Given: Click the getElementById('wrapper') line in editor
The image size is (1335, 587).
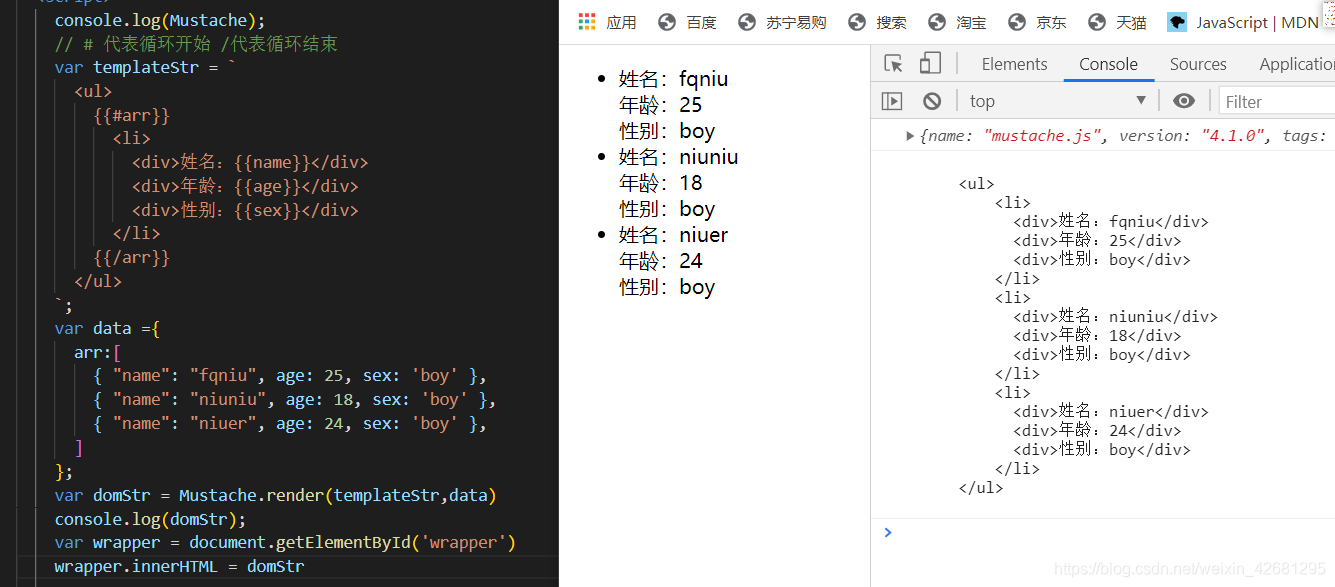Looking at the screenshot, I should (285, 543).
